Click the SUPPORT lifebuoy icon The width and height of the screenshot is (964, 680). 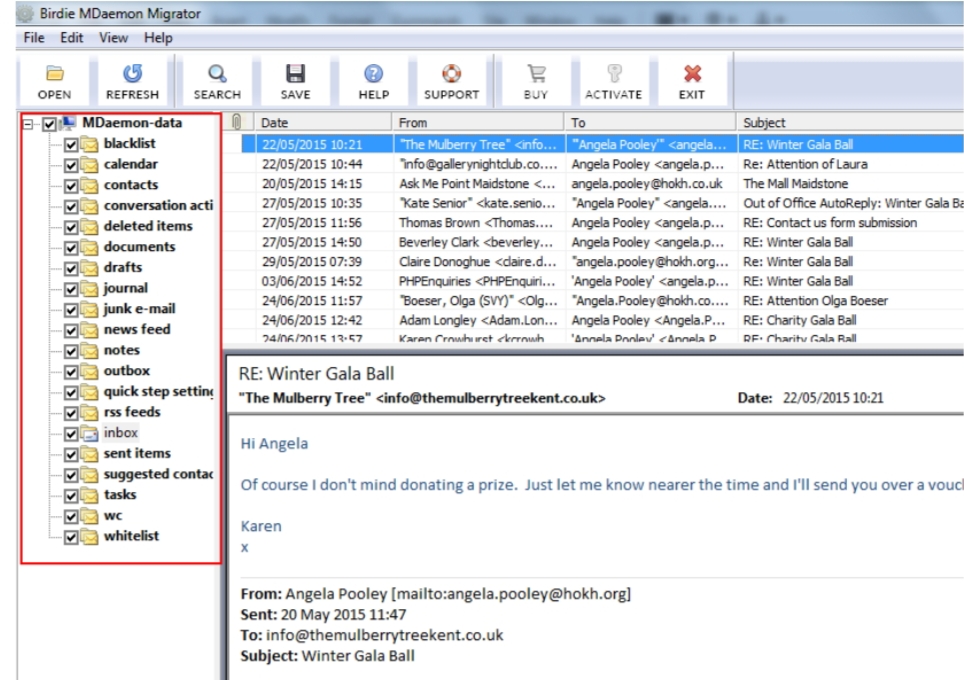[451, 80]
